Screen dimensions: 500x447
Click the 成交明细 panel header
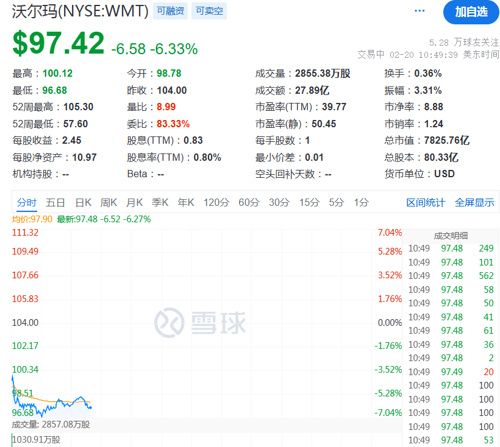451,236
